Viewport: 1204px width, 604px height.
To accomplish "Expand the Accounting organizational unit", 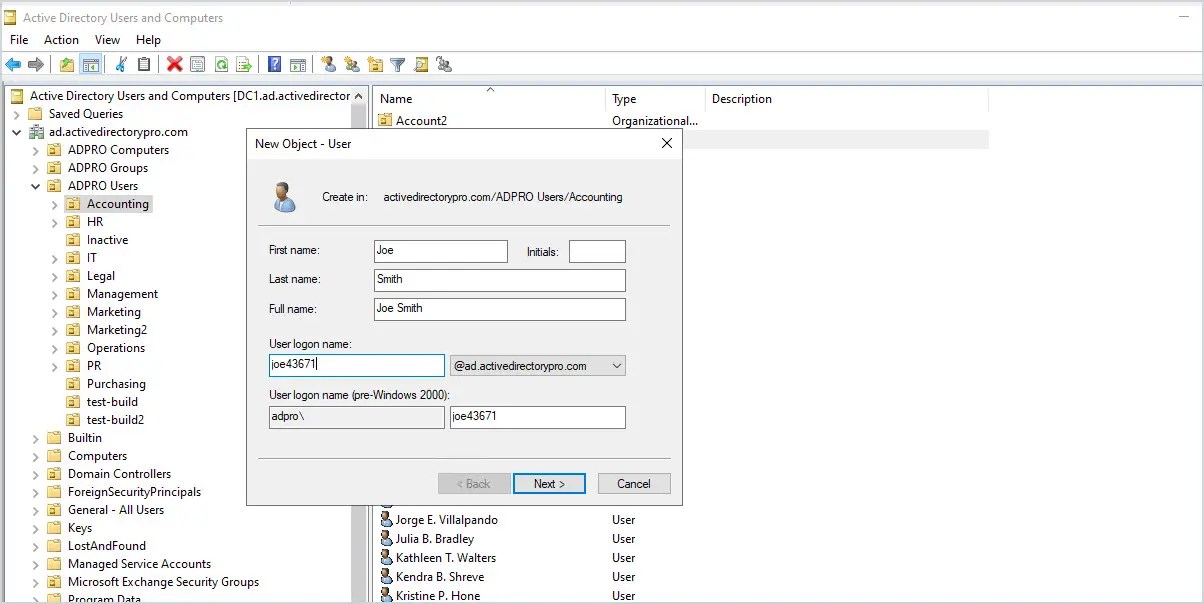I will coord(55,203).
